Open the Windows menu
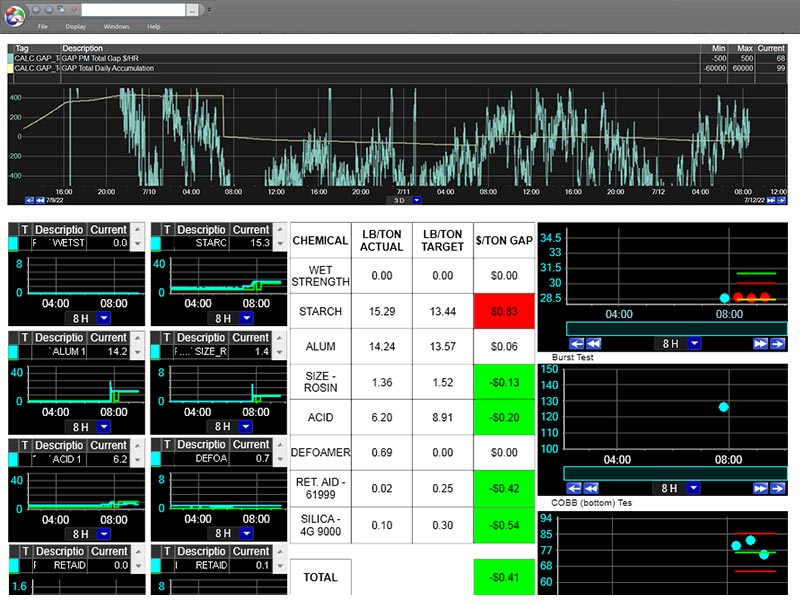800x604 pixels. click(x=116, y=27)
